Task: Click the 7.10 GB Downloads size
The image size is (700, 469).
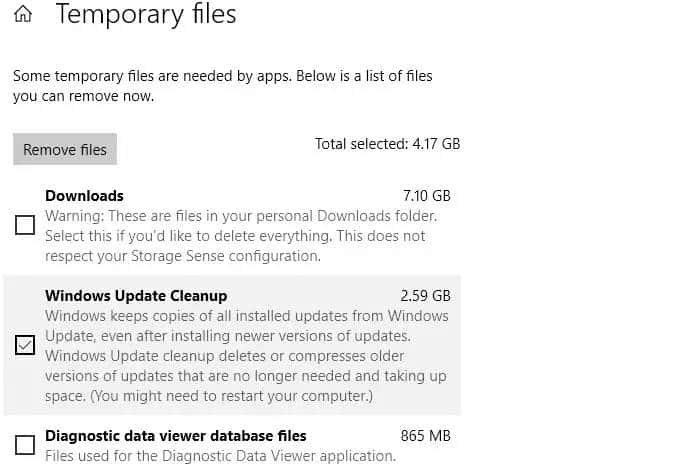Action: [x=425, y=196]
